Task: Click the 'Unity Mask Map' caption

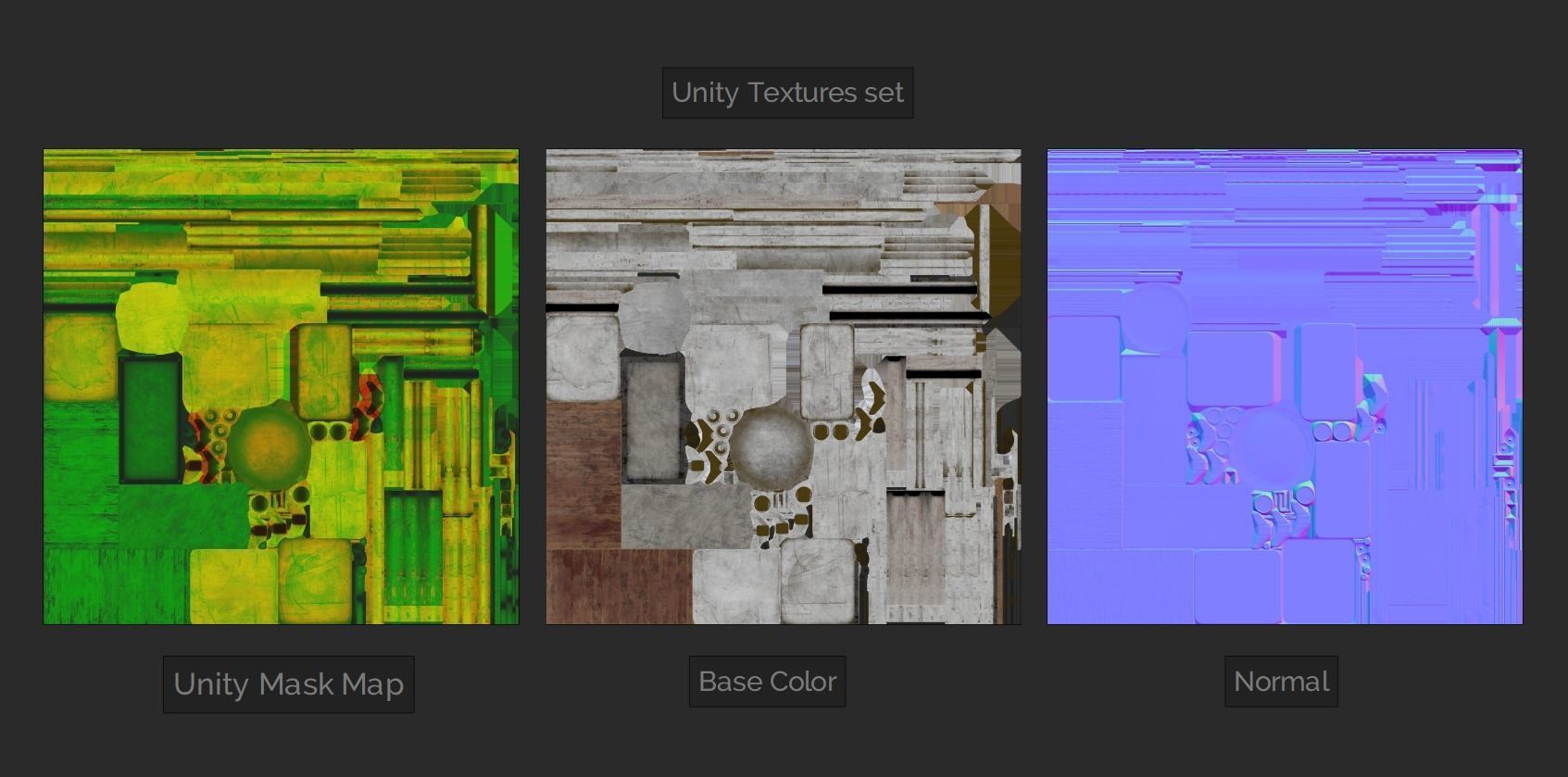Action: [288, 684]
